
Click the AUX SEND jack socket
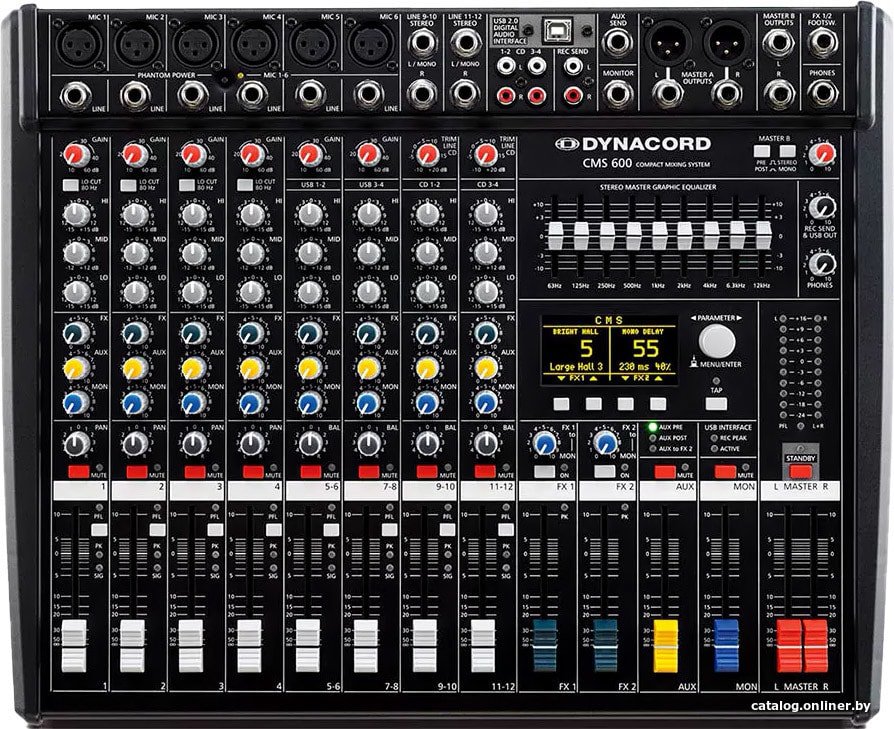[618, 43]
